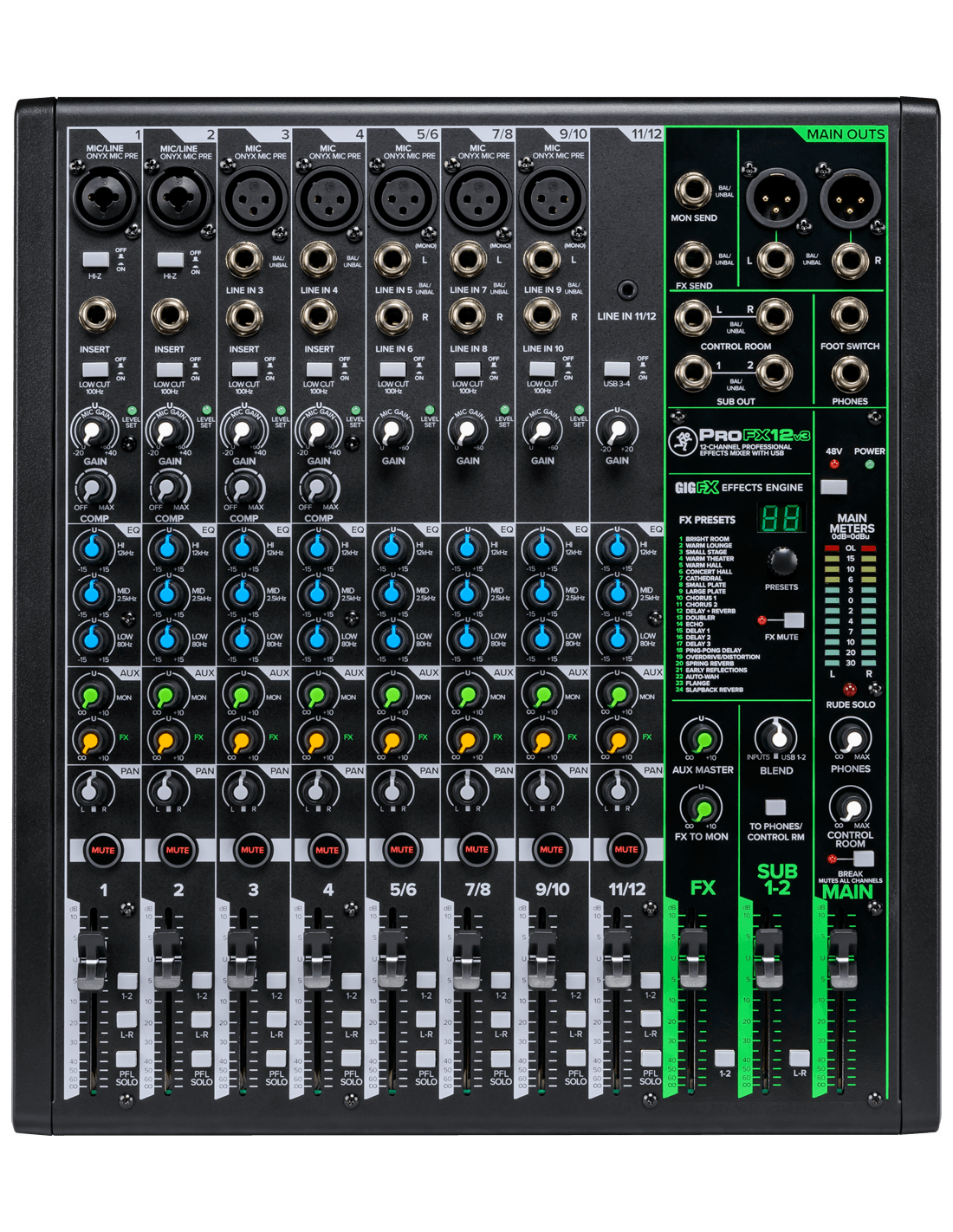
Task: Click the BLEND inputs/USB knob
Action: click(776, 736)
